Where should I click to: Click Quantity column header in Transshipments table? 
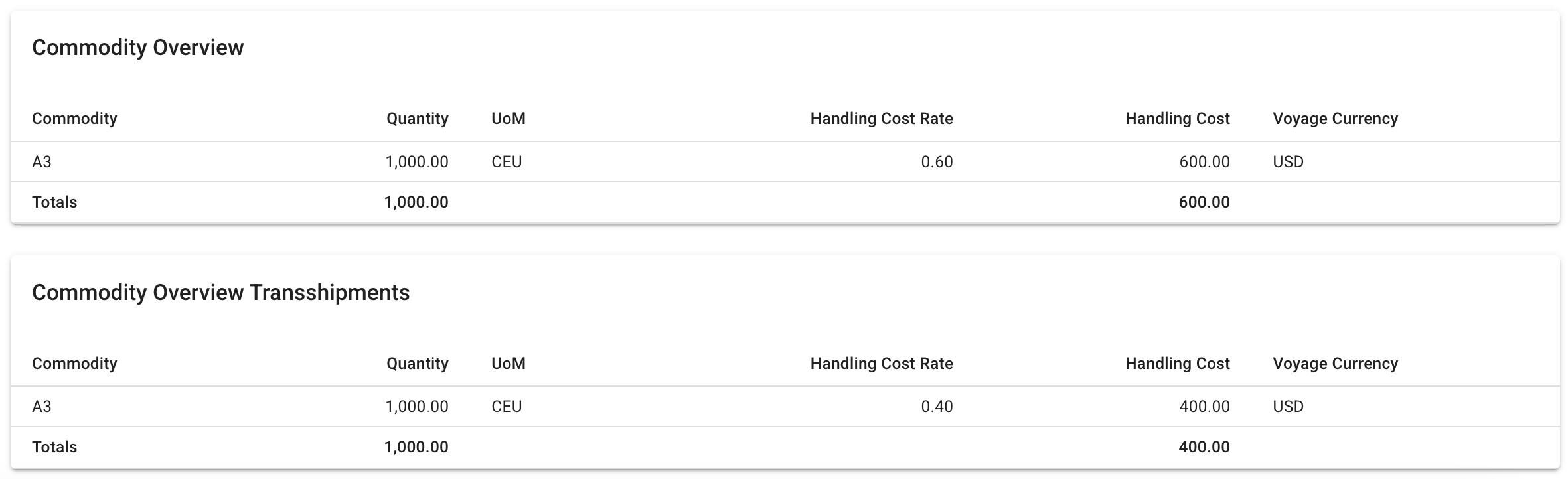coord(417,364)
